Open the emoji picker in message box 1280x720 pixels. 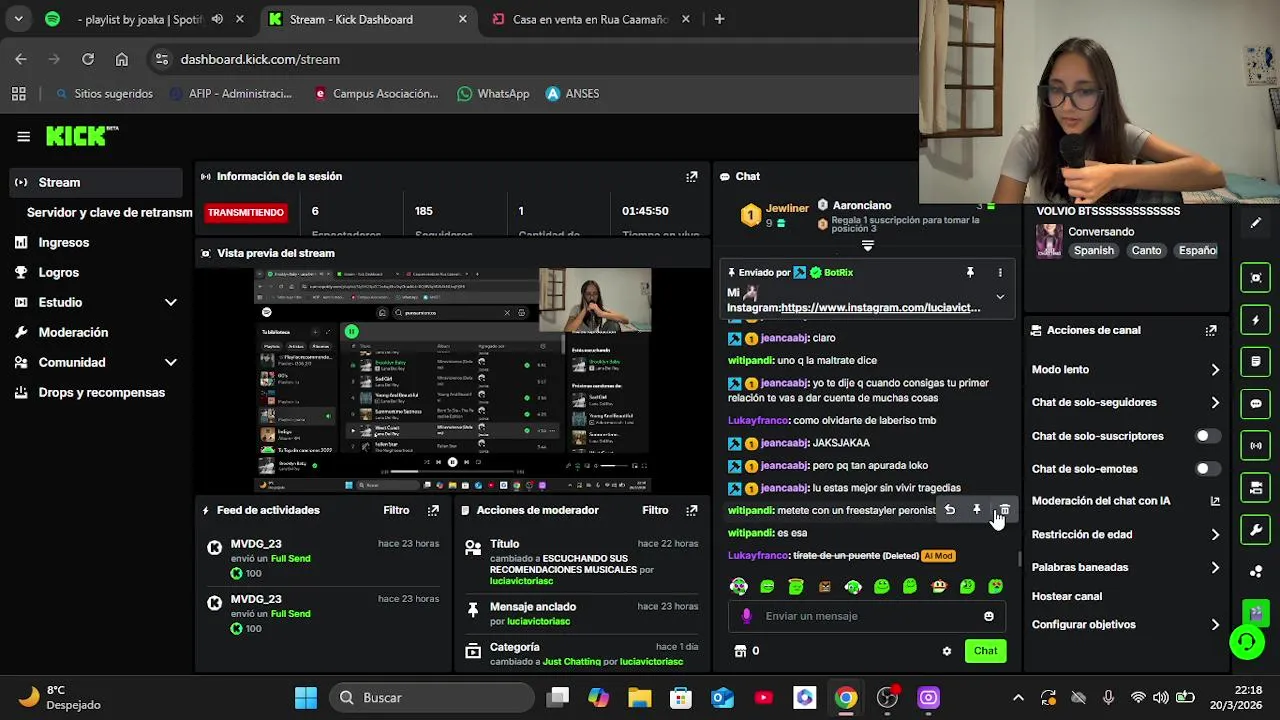tap(989, 616)
